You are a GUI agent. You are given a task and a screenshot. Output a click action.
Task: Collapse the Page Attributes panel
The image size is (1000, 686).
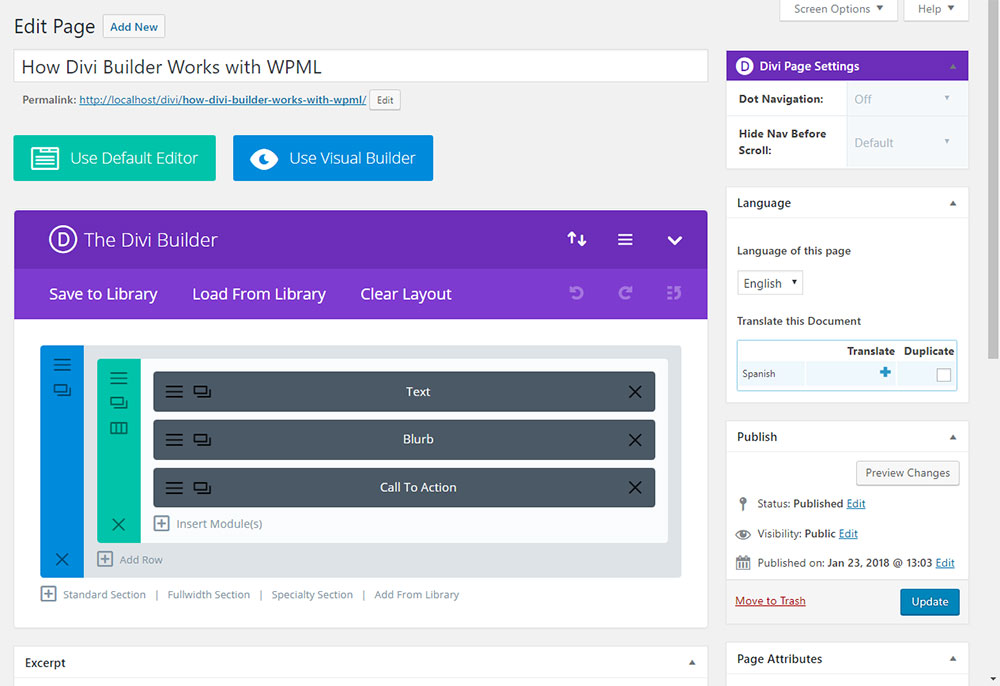click(953, 659)
